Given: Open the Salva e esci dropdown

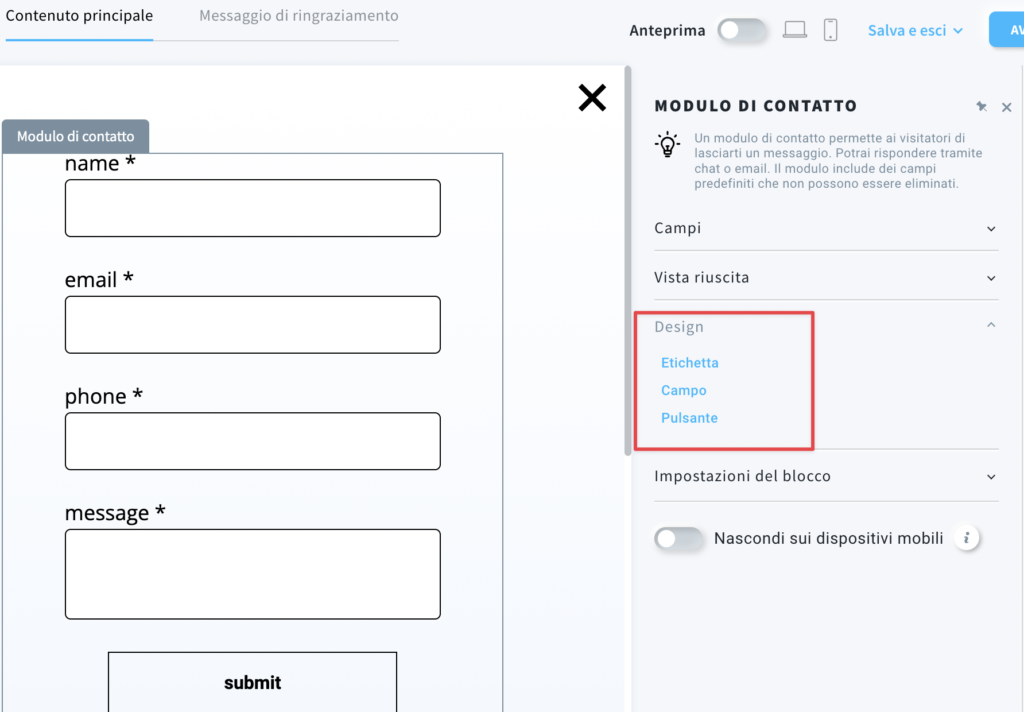Looking at the screenshot, I should (915, 31).
